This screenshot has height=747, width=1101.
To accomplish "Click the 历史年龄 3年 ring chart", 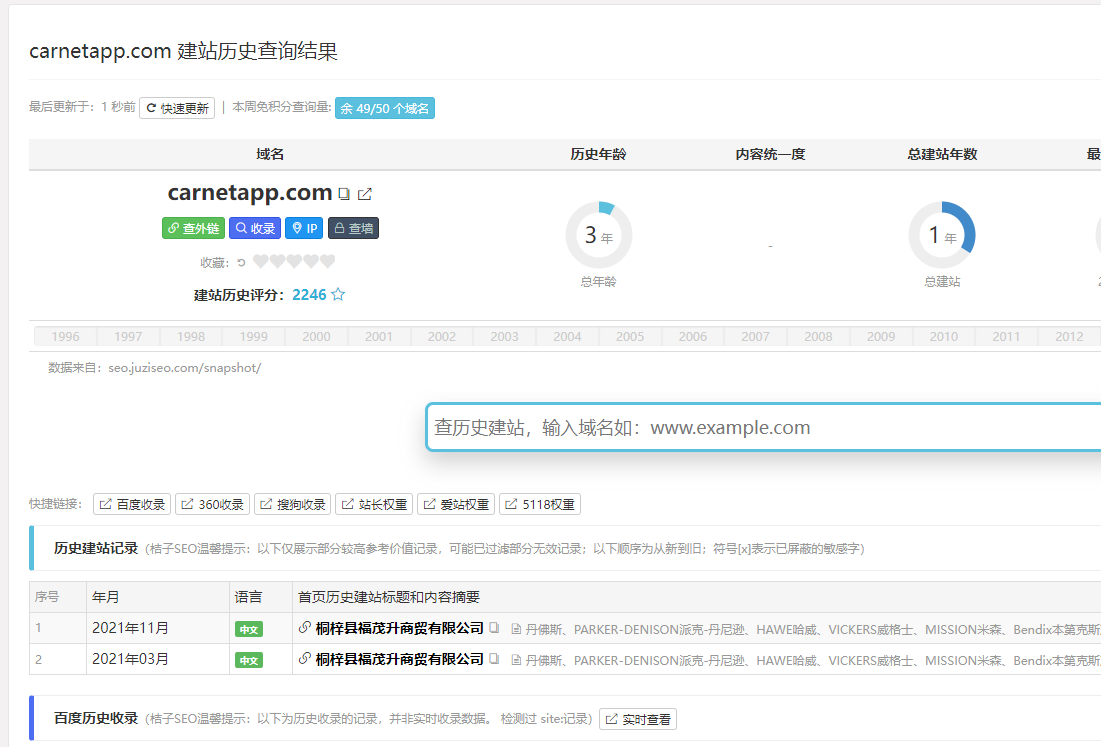I will [x=599, y=236].
